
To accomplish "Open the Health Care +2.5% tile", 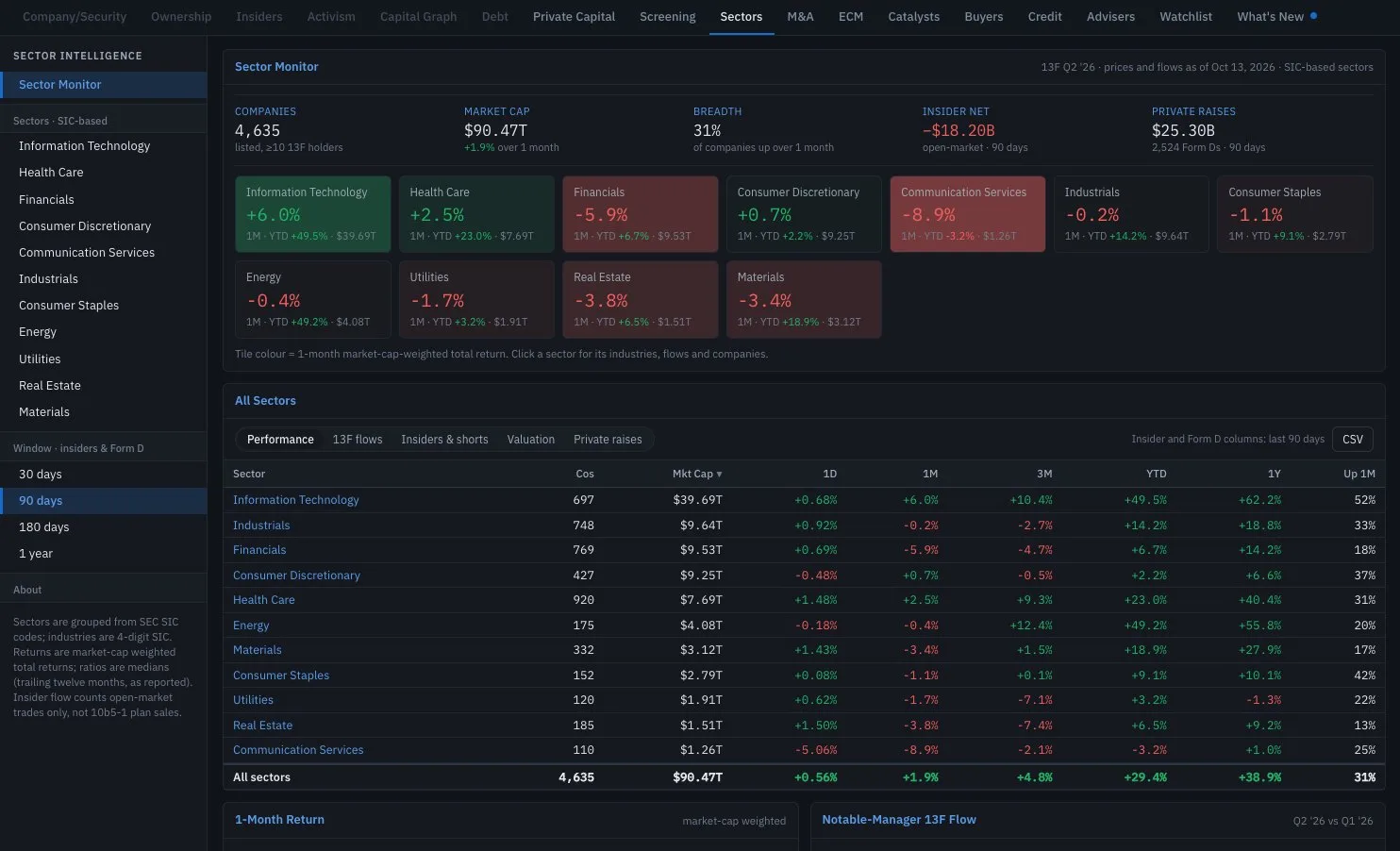I will 476,214.
